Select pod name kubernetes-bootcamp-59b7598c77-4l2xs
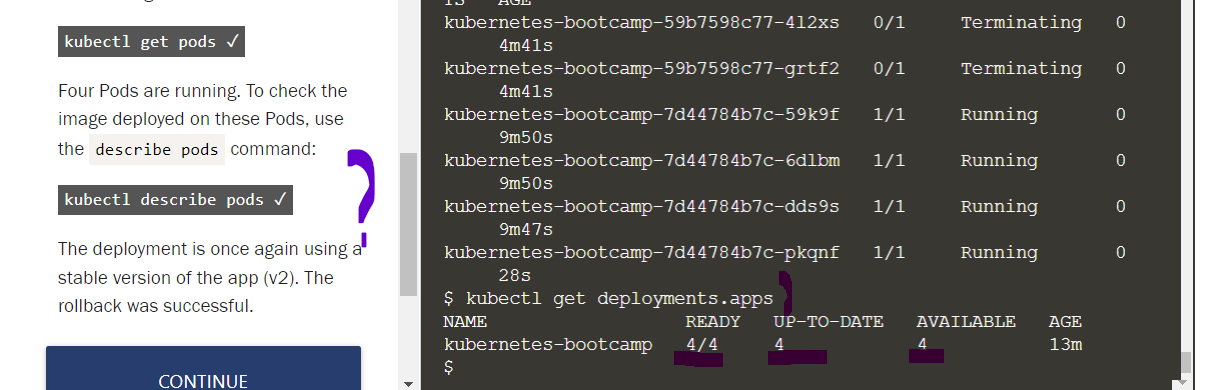 point(642,22)
